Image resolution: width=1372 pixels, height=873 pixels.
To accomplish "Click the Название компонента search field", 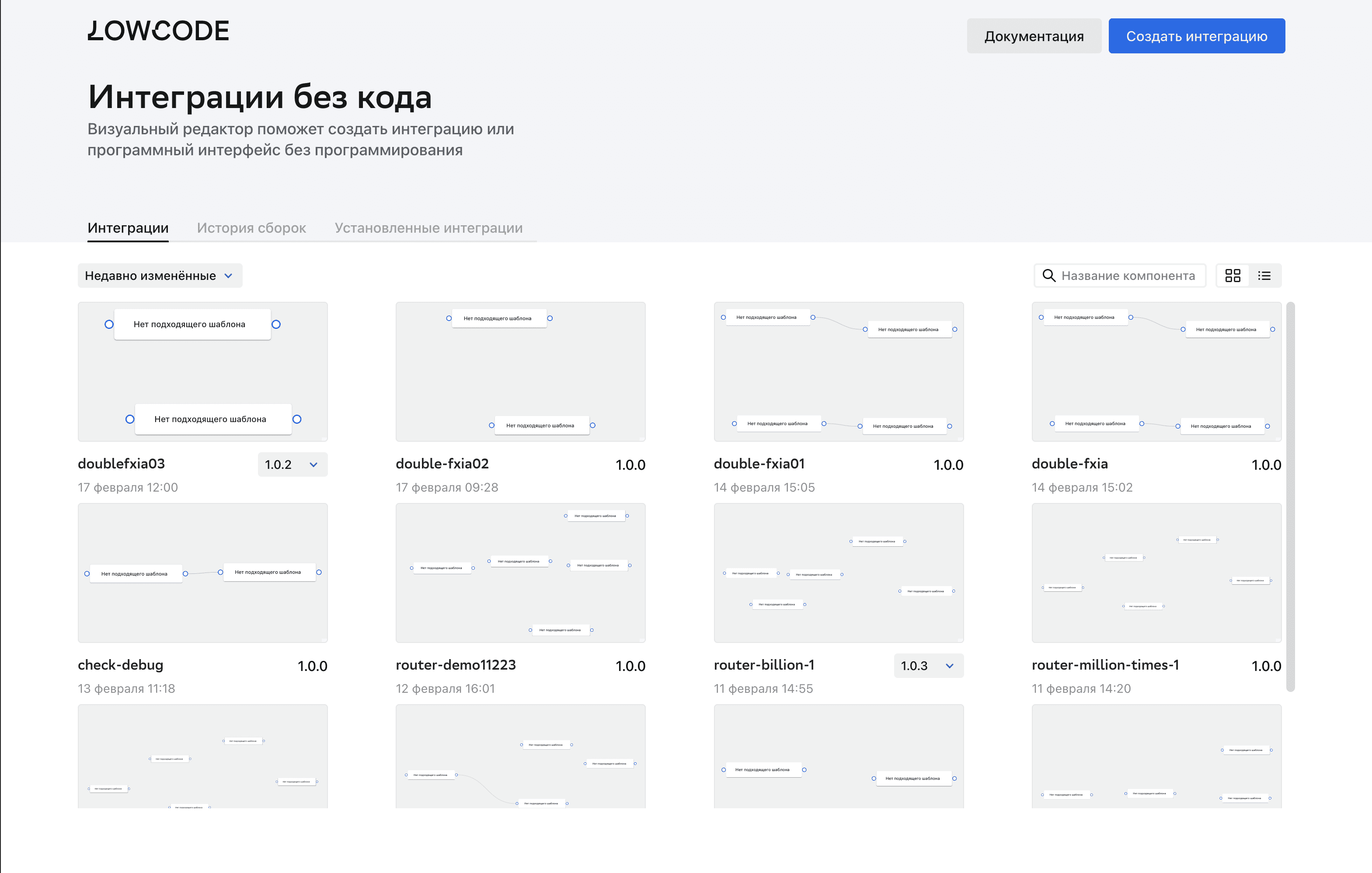I will [1128, 275].
